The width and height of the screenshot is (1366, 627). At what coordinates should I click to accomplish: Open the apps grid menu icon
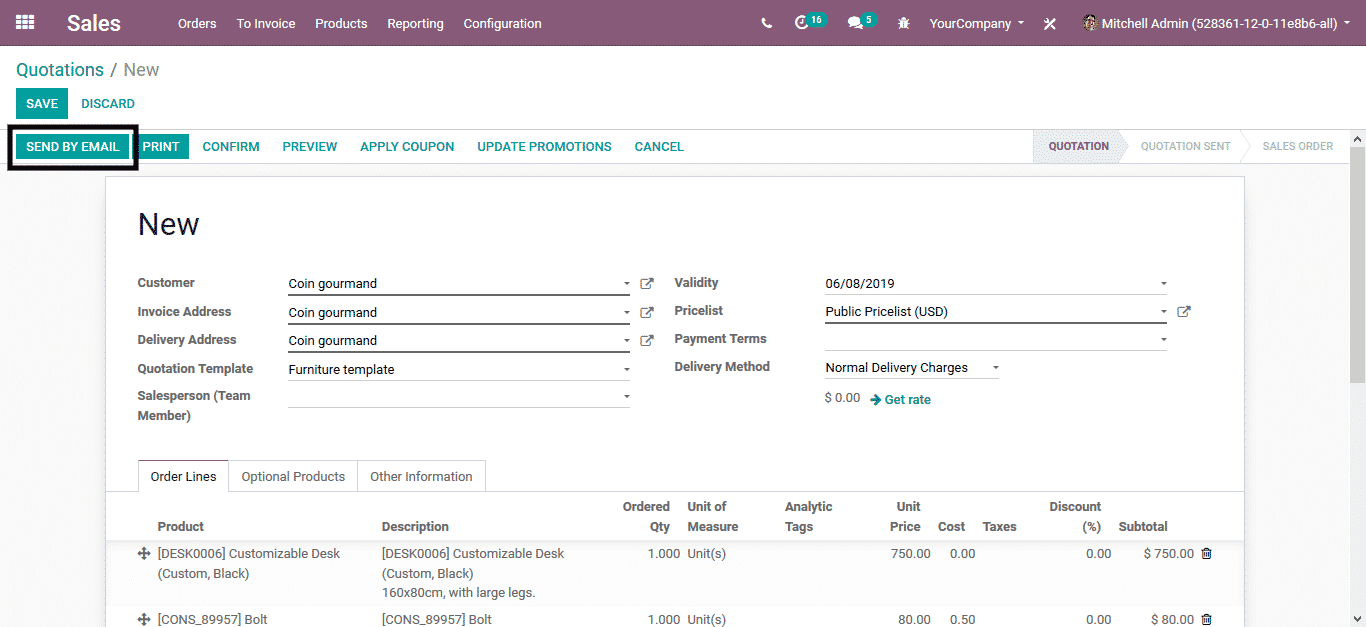(x=25, y=22)
